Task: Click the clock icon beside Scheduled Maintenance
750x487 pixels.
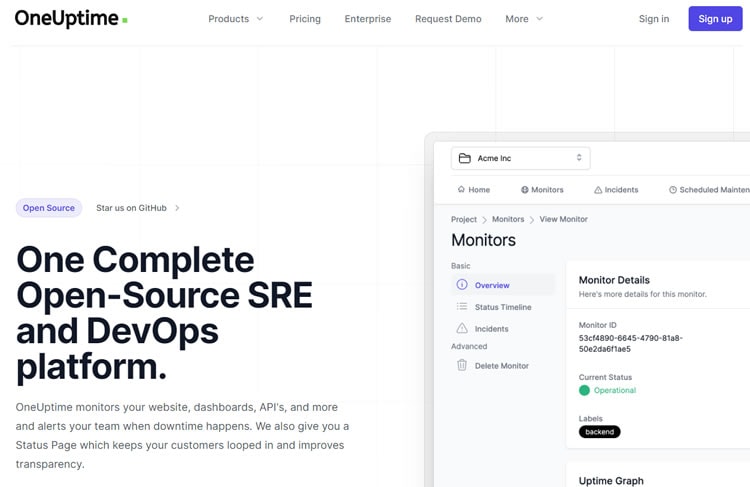Action: coord(673,190)
